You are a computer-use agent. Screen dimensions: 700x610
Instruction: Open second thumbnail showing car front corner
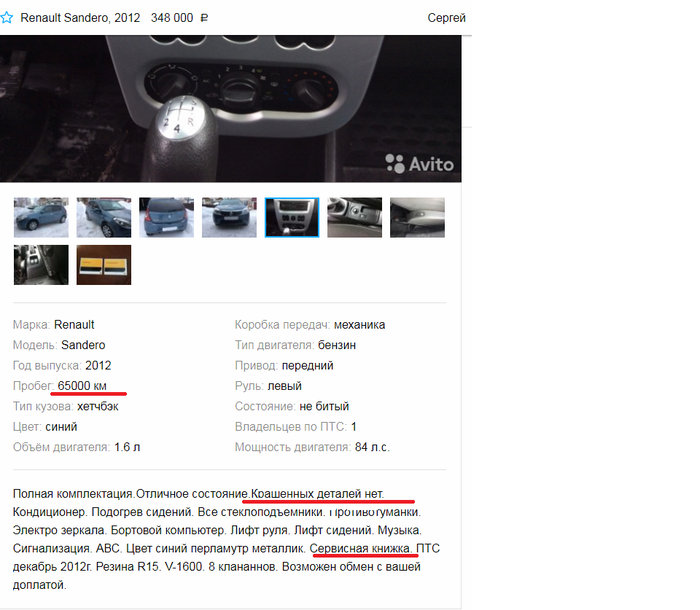[x=104, y=217]
